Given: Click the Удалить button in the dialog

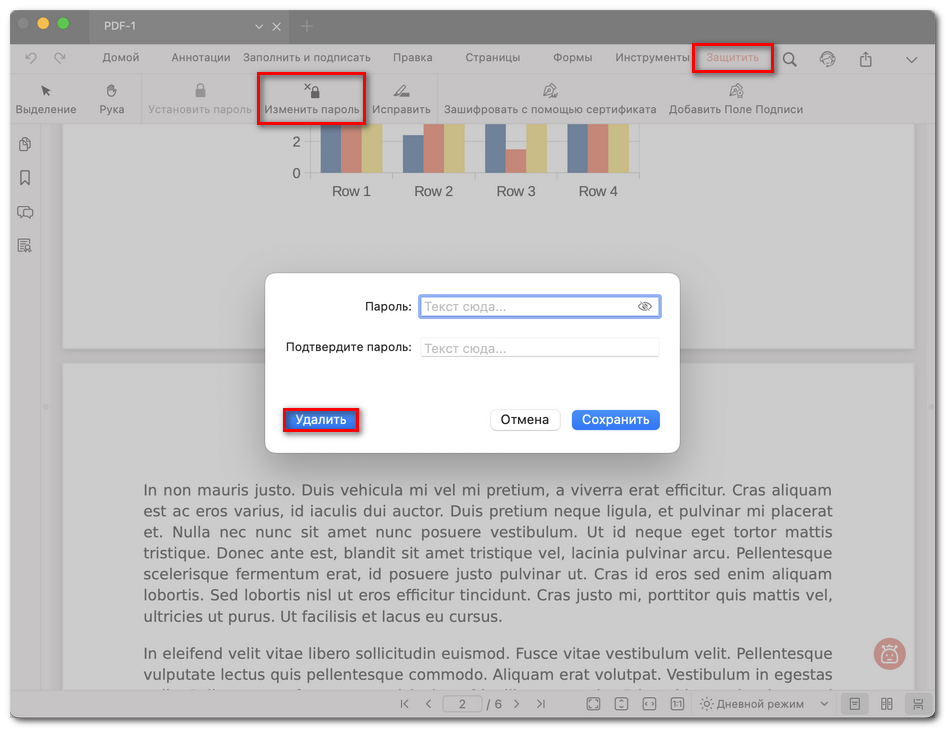Looking at the screenshot, I should tap(320, 420).
